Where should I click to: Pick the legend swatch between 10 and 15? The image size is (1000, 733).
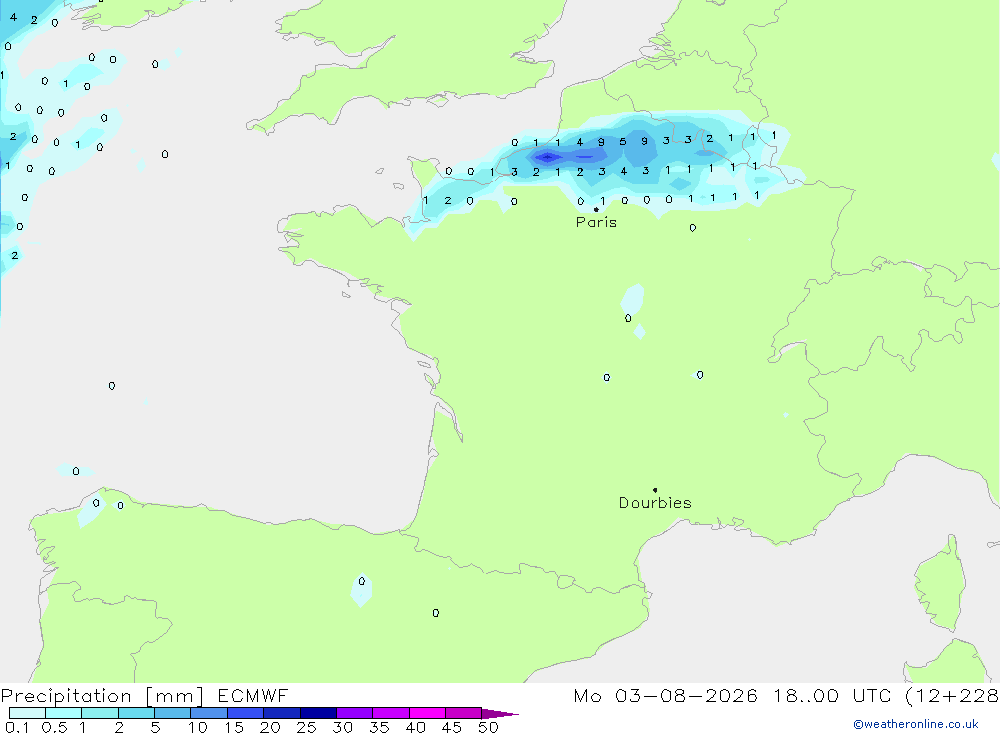[209, 713]
